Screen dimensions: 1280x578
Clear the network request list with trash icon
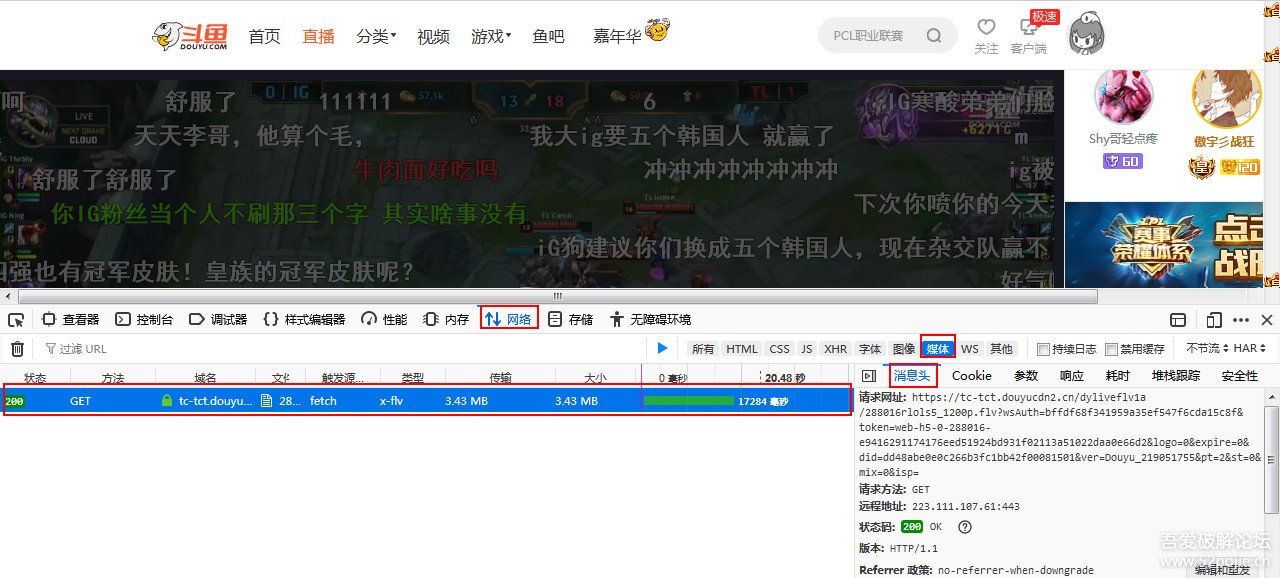coord(17,347)
